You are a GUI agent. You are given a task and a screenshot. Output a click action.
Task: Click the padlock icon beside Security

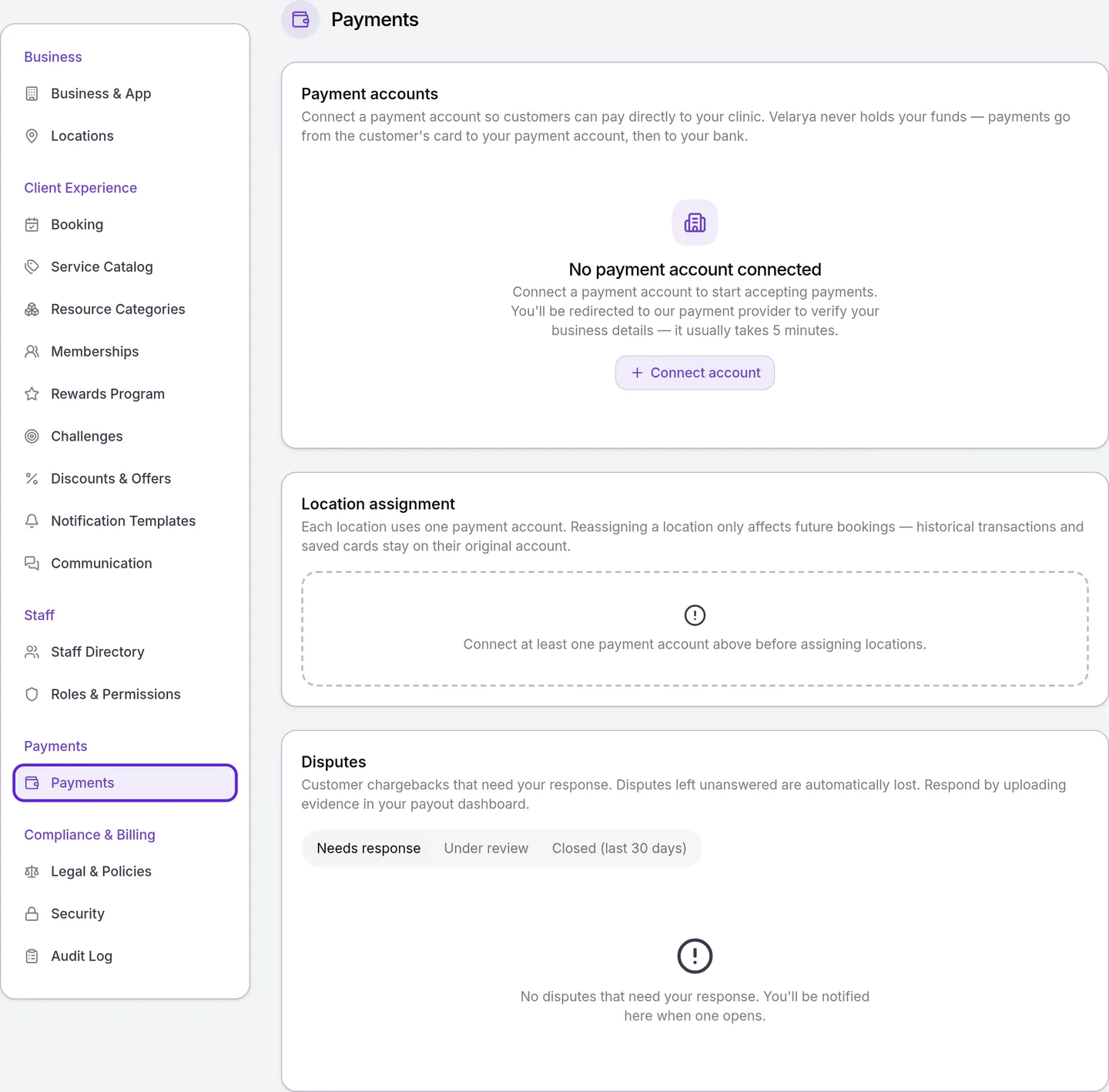pos(32,914)
